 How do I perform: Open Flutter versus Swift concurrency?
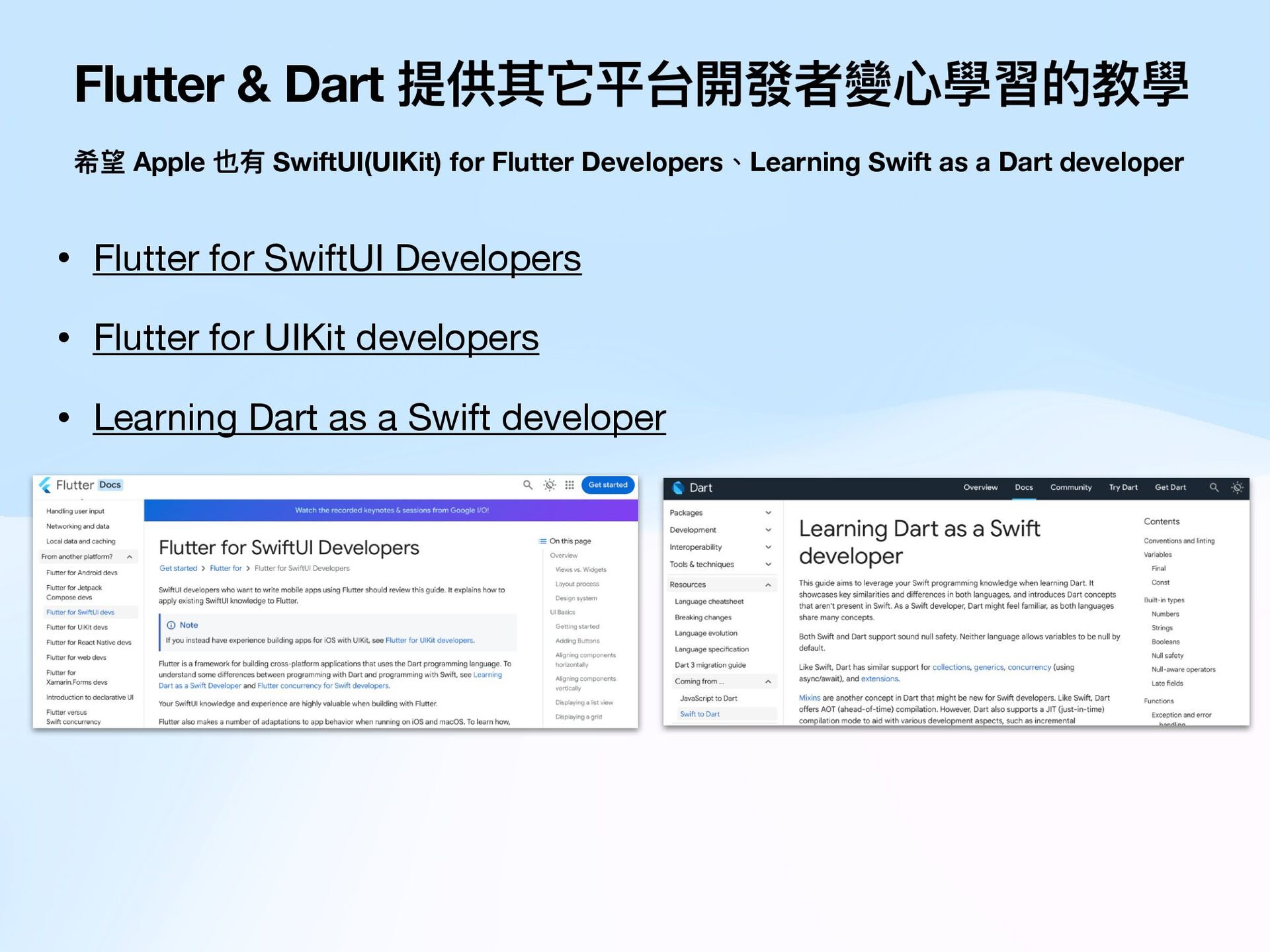(73, 717)
